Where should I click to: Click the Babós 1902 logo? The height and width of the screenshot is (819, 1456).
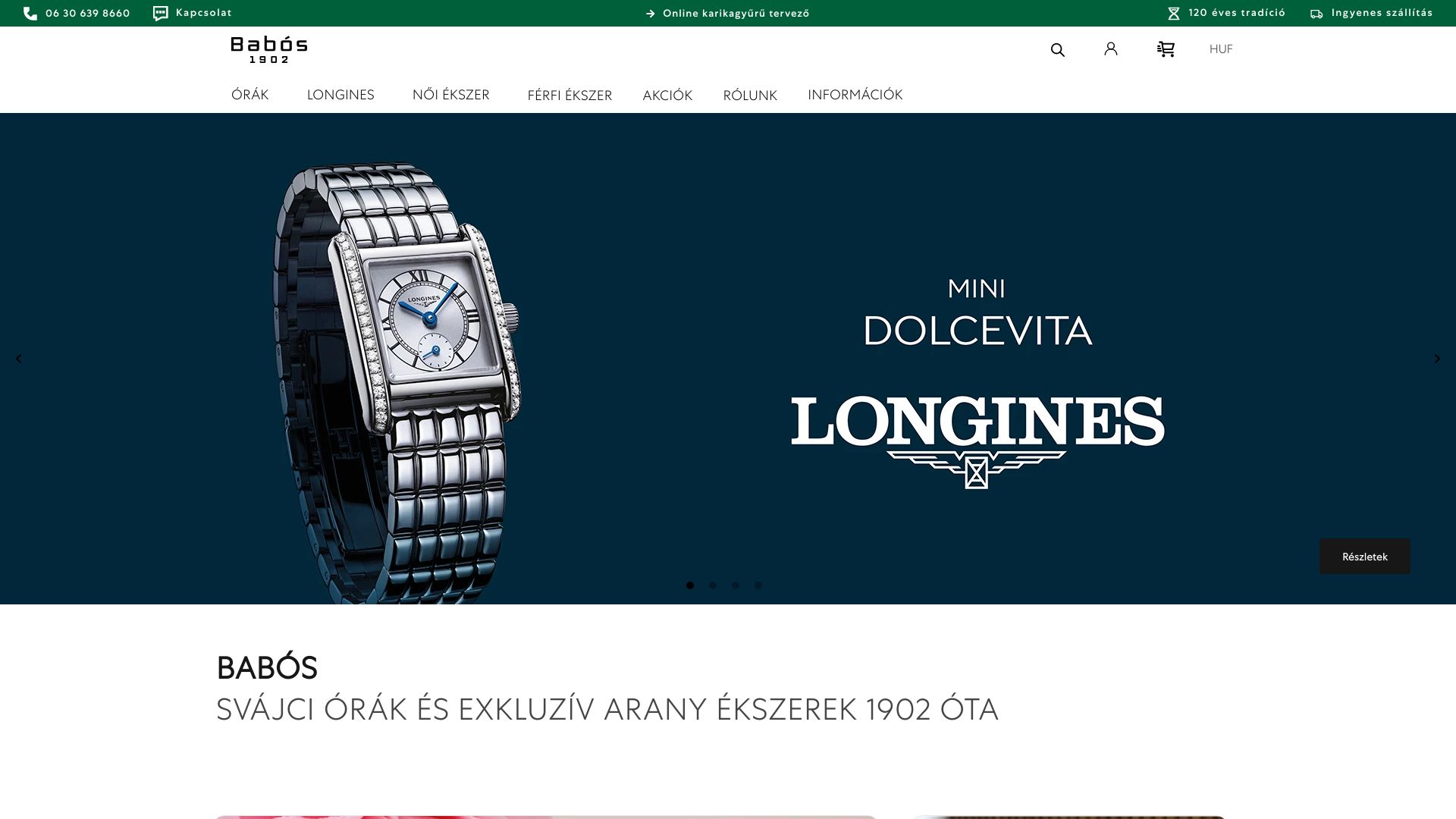click(x=269, y=49)
